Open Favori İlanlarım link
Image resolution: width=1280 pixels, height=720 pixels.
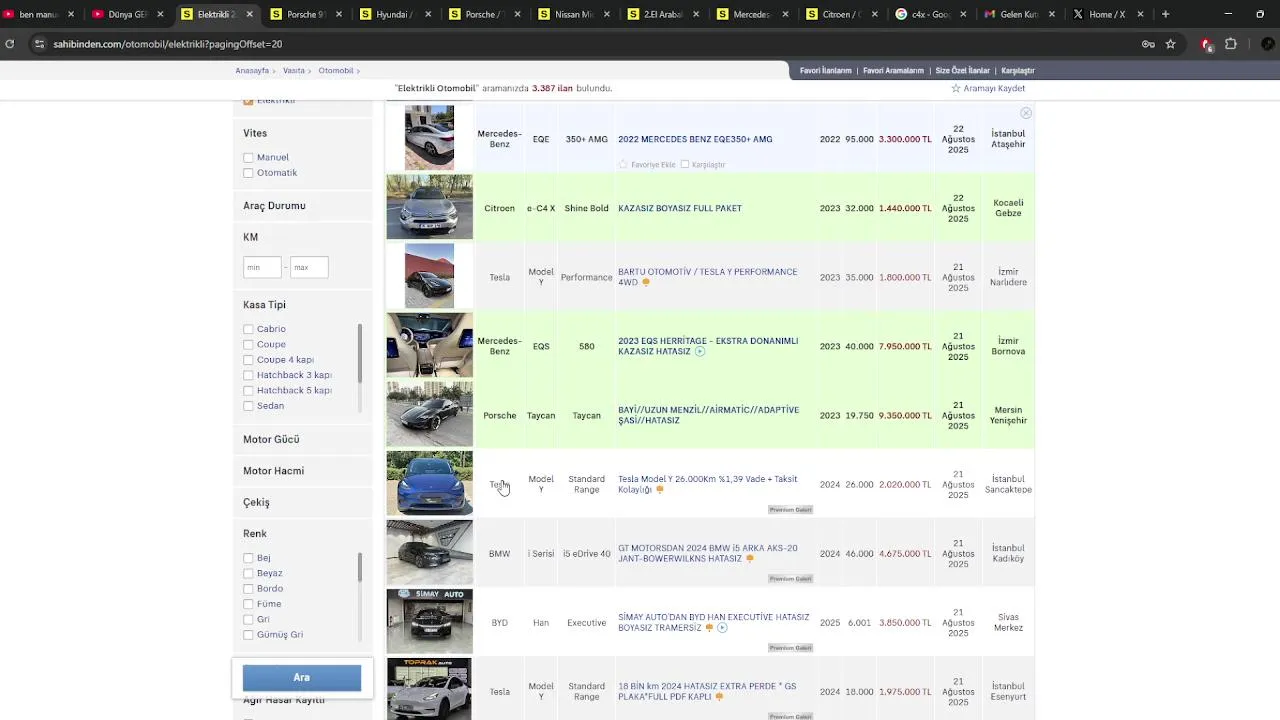pos(825,71)
